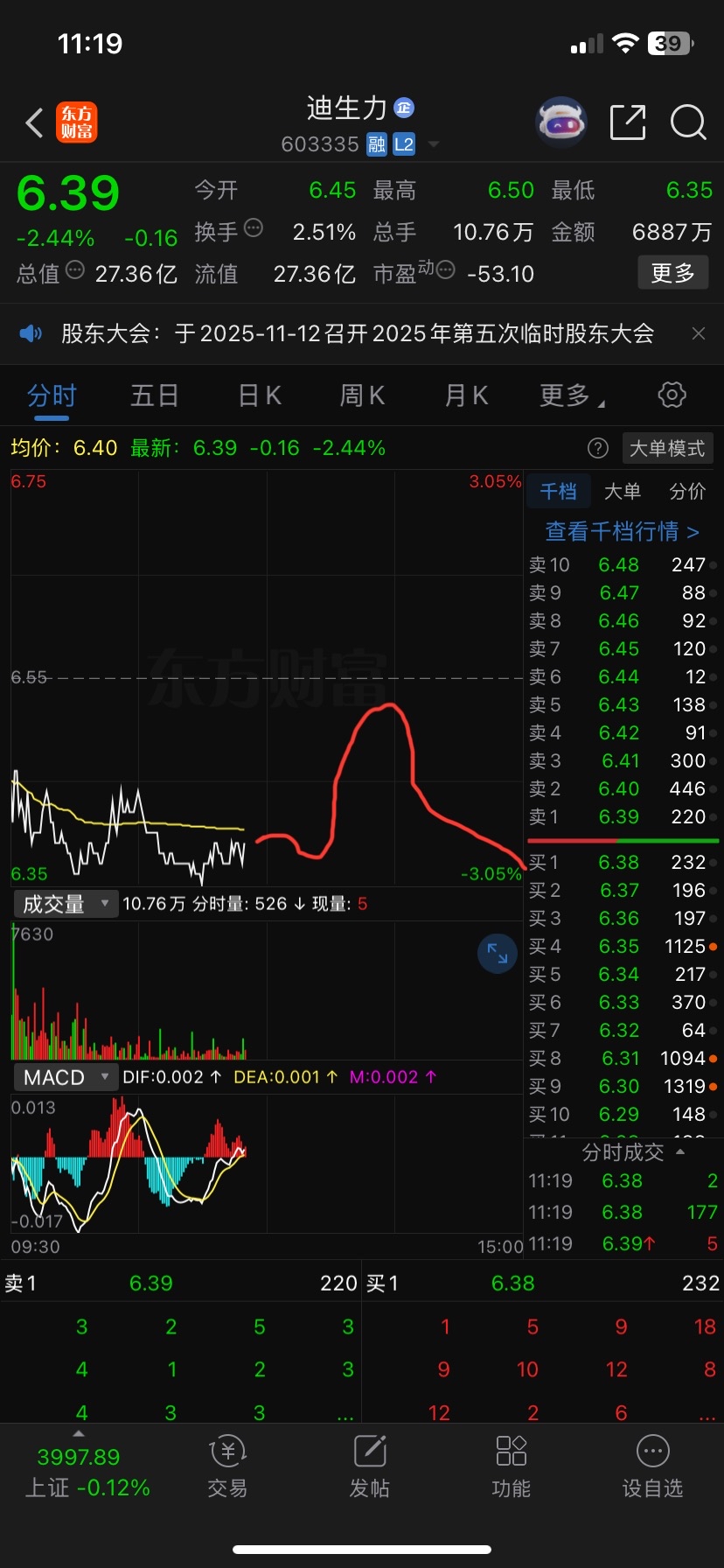Tap the MACD histogram chart
Image resolution: width=724 pixels, height=1568 pixels.
tap(267, 1164)
